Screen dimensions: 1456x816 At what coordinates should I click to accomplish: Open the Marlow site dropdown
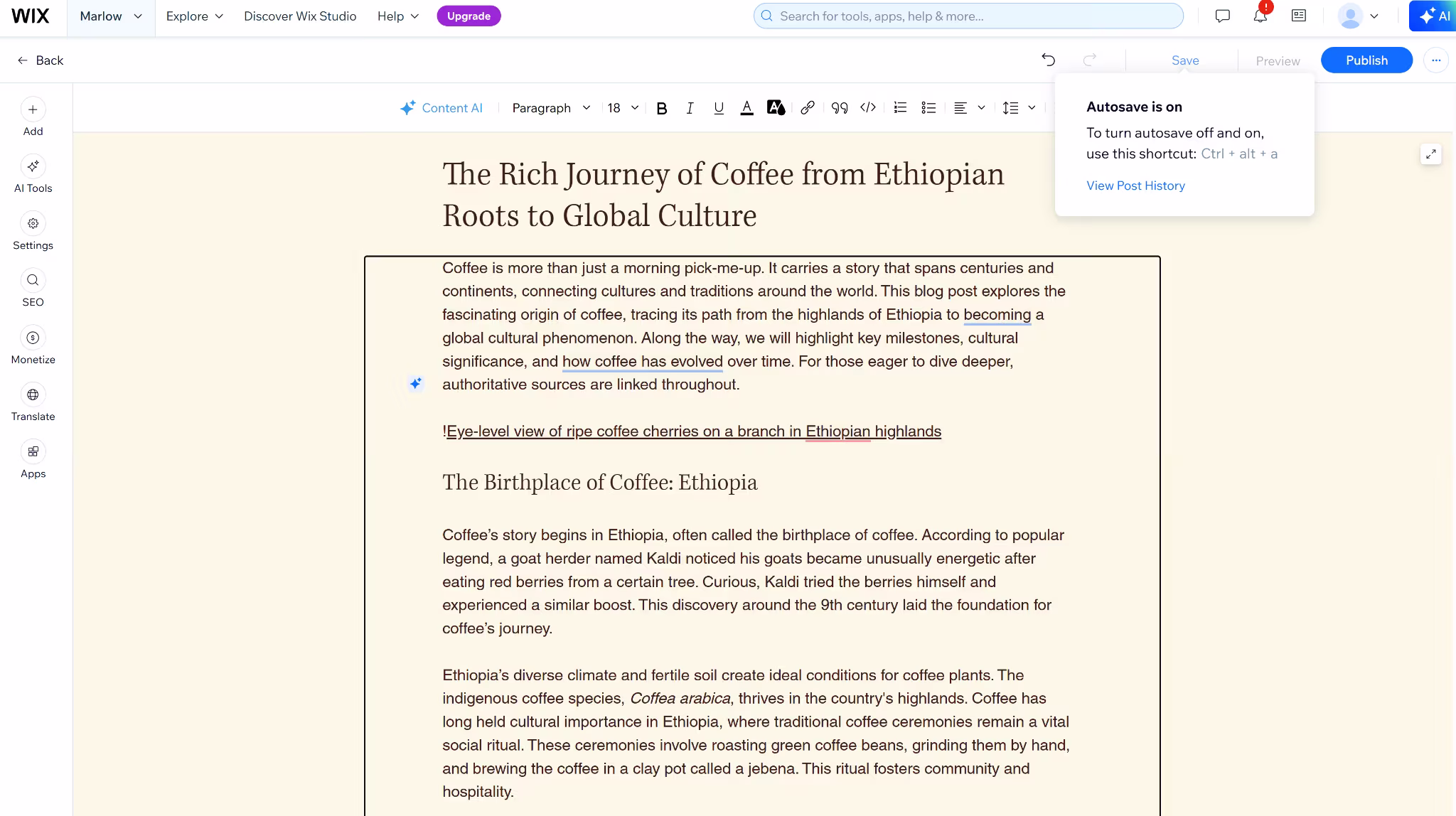(111, 16)
